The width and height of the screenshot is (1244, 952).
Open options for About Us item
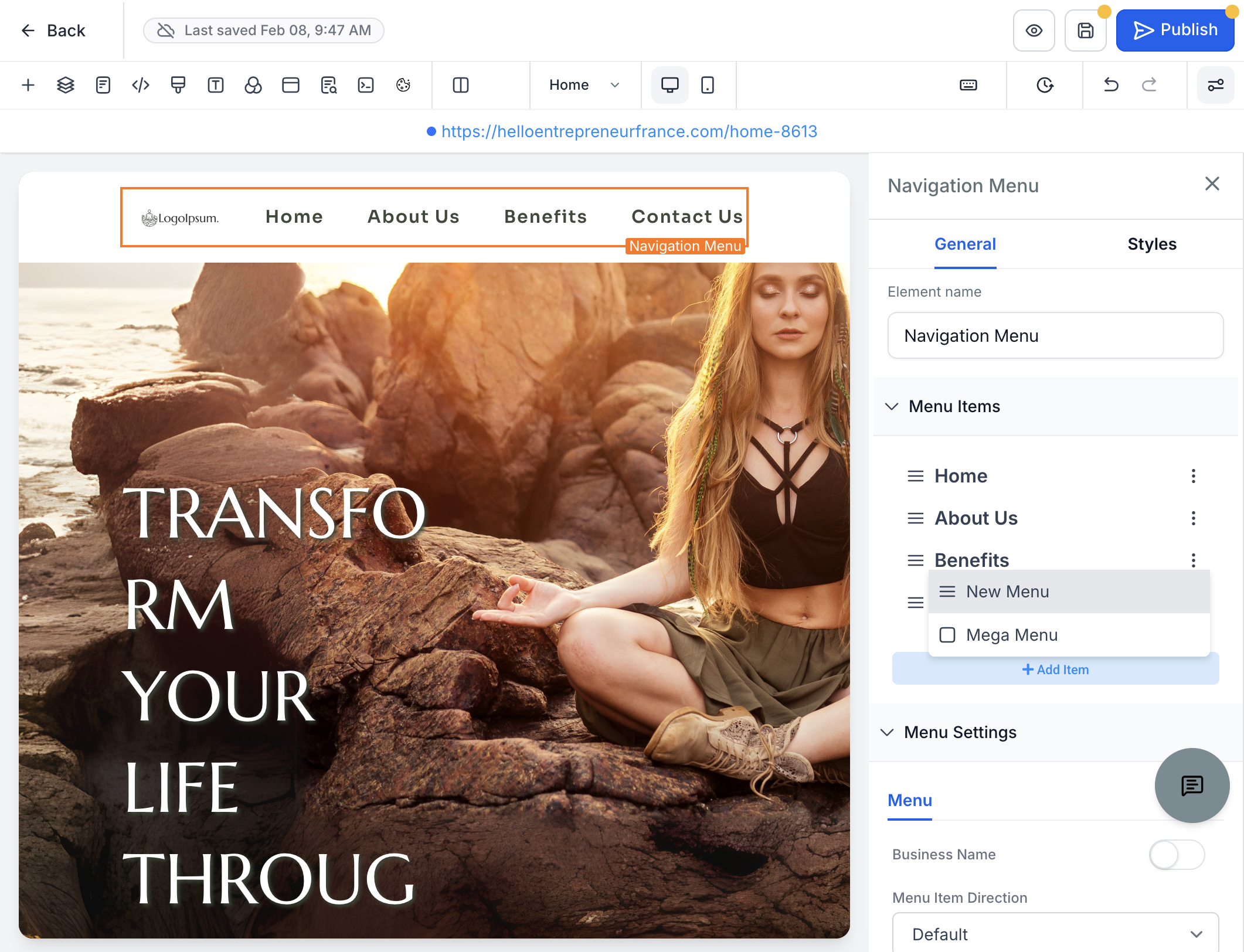[x=1193, y=518]
